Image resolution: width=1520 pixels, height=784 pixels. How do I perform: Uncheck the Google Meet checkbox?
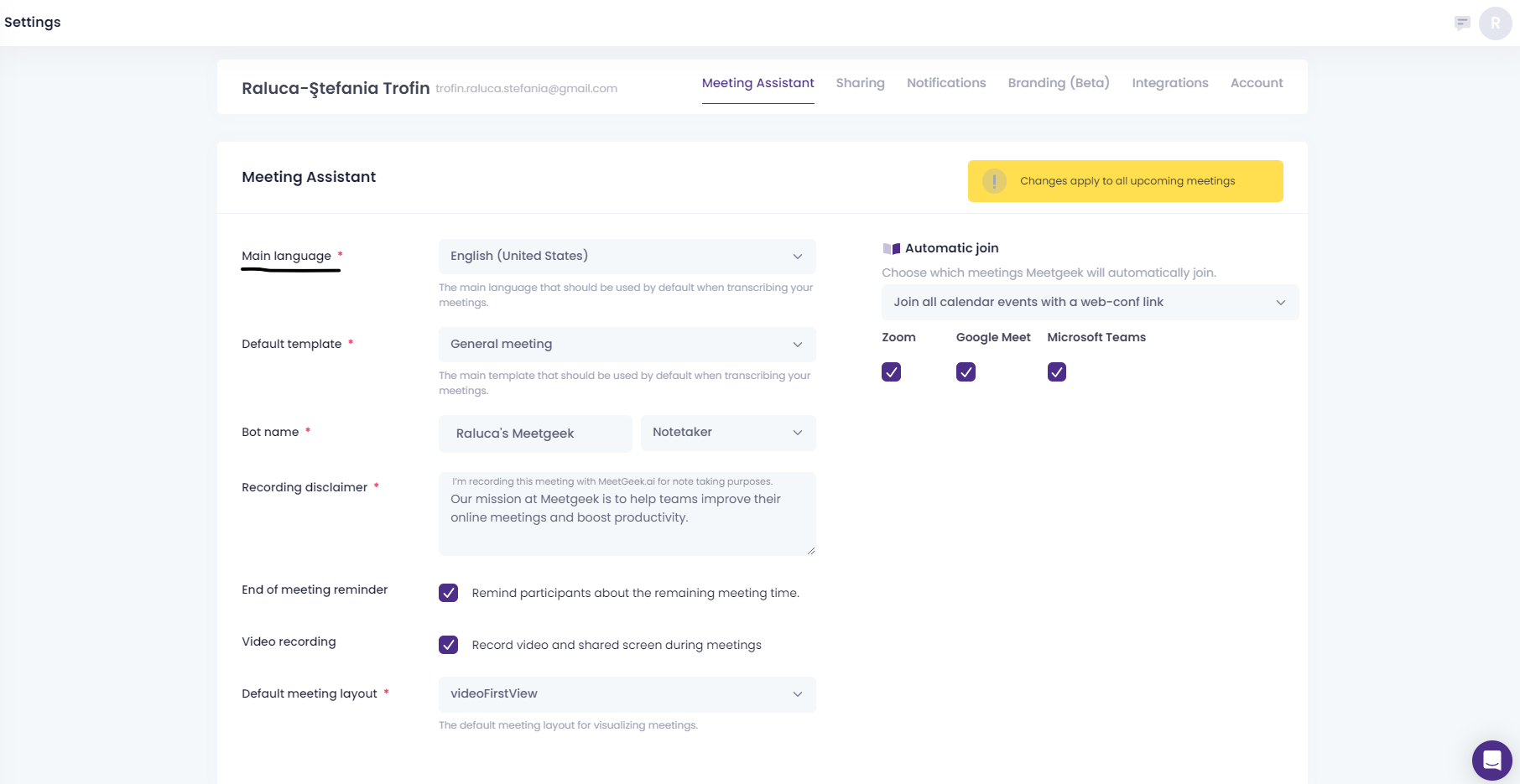pos(966,372)
